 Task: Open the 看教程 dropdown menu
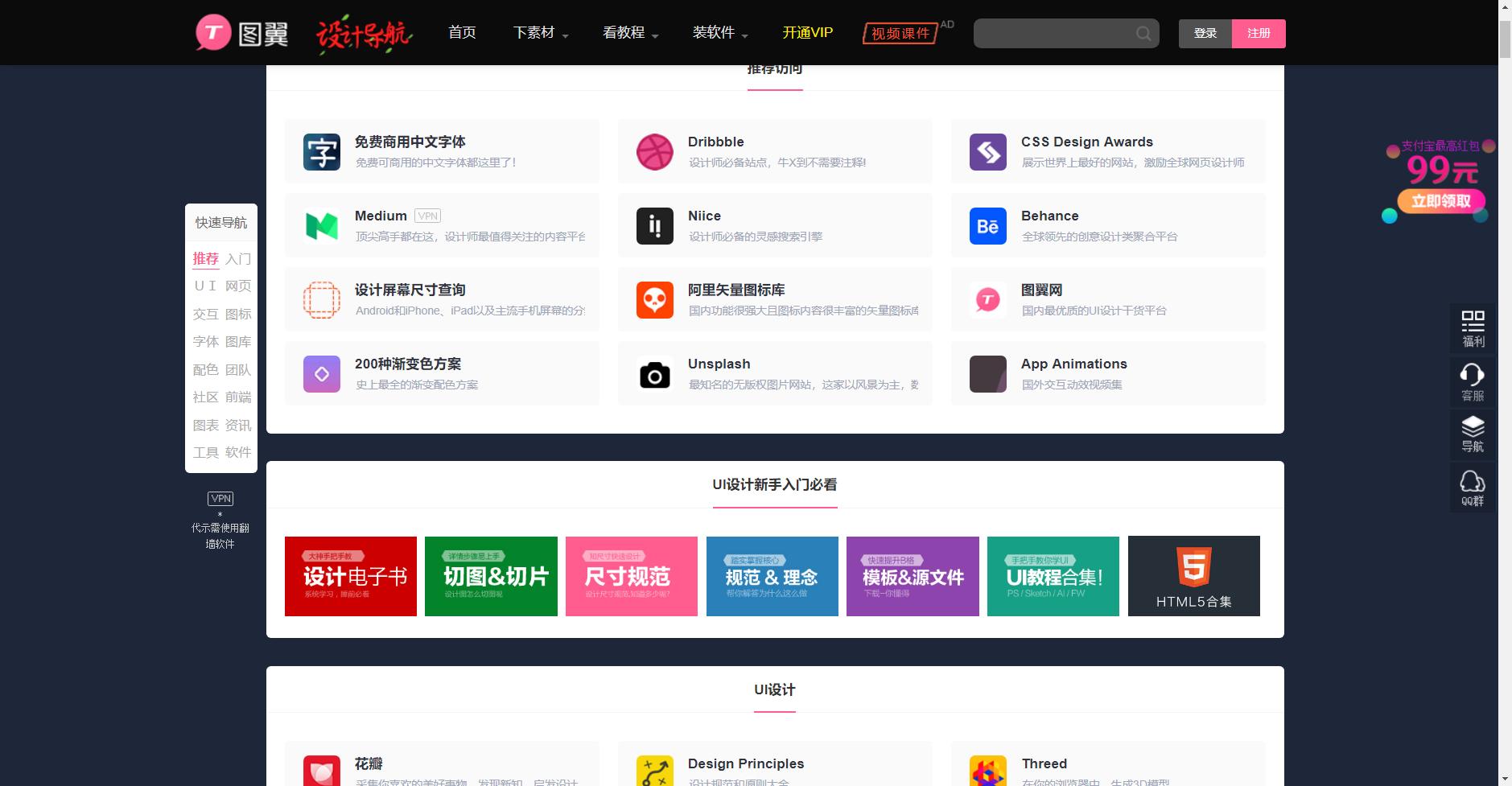(x=625, y=33)
